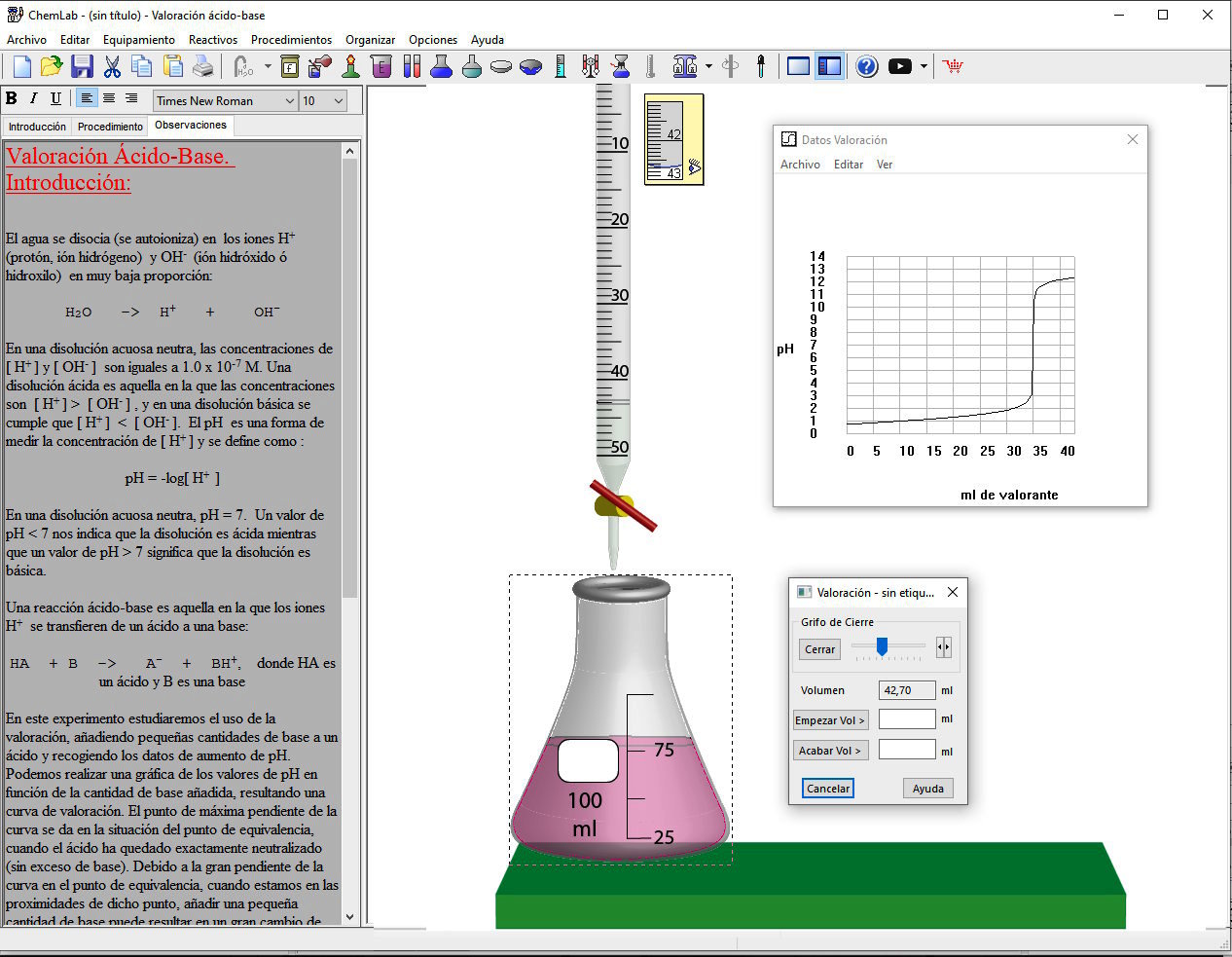Click the reagent bottle icon labeled F
This screenshot has width=1232, height=957.
290,66
